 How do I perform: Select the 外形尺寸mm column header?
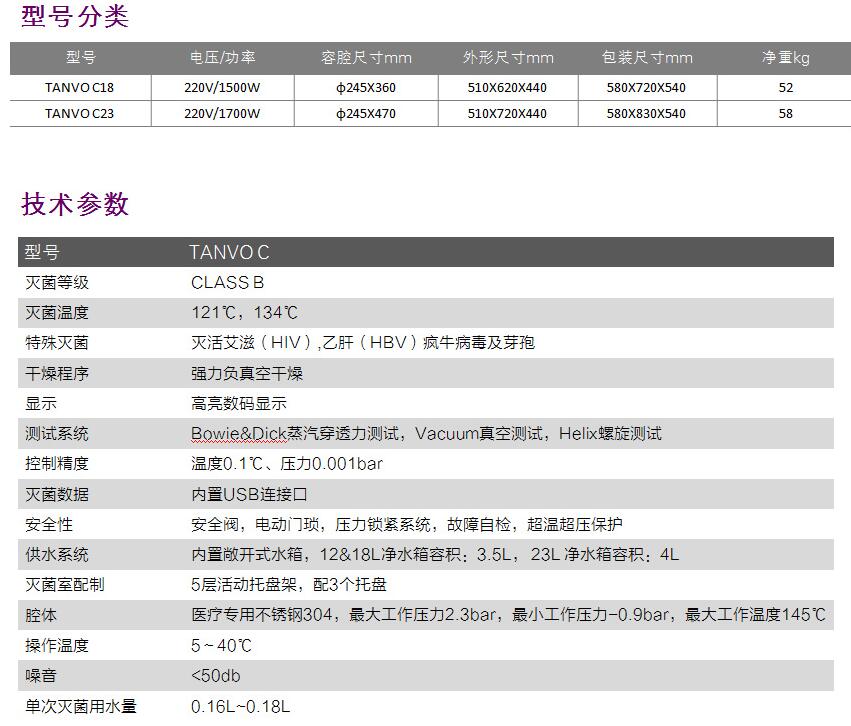[x=508, y=58]
